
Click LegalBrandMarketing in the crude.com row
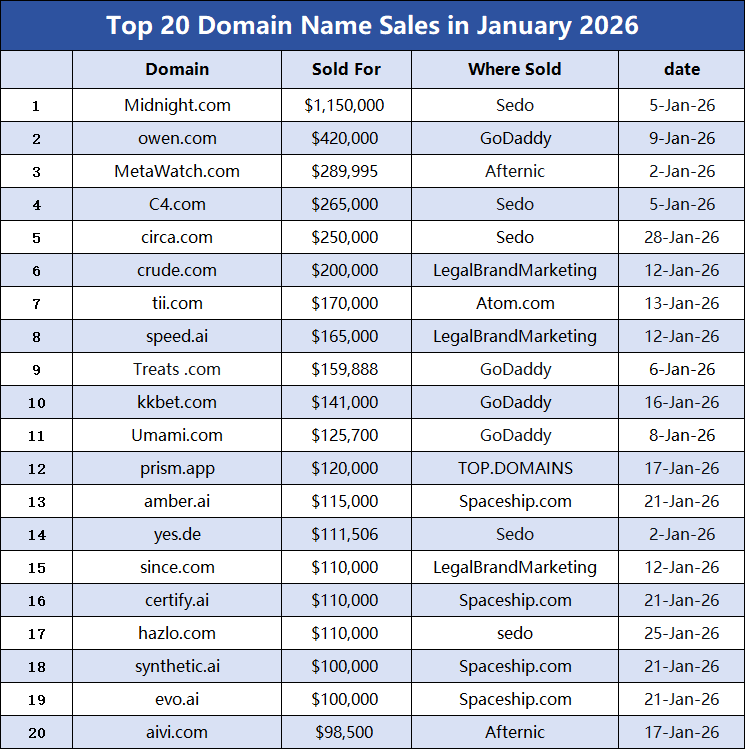click(x=515, y=270)
